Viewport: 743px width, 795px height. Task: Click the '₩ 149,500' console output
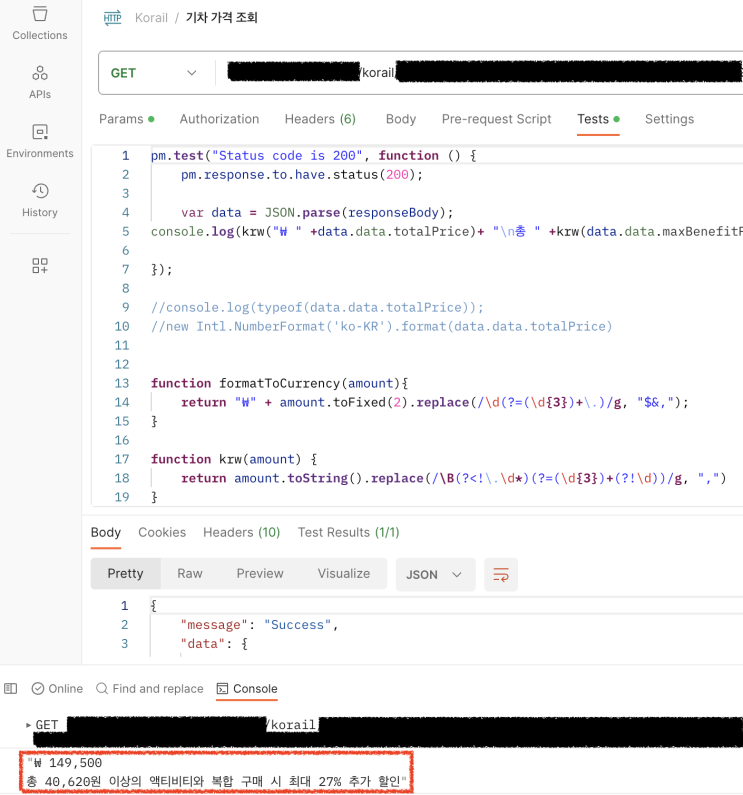[x=64, y=763]
